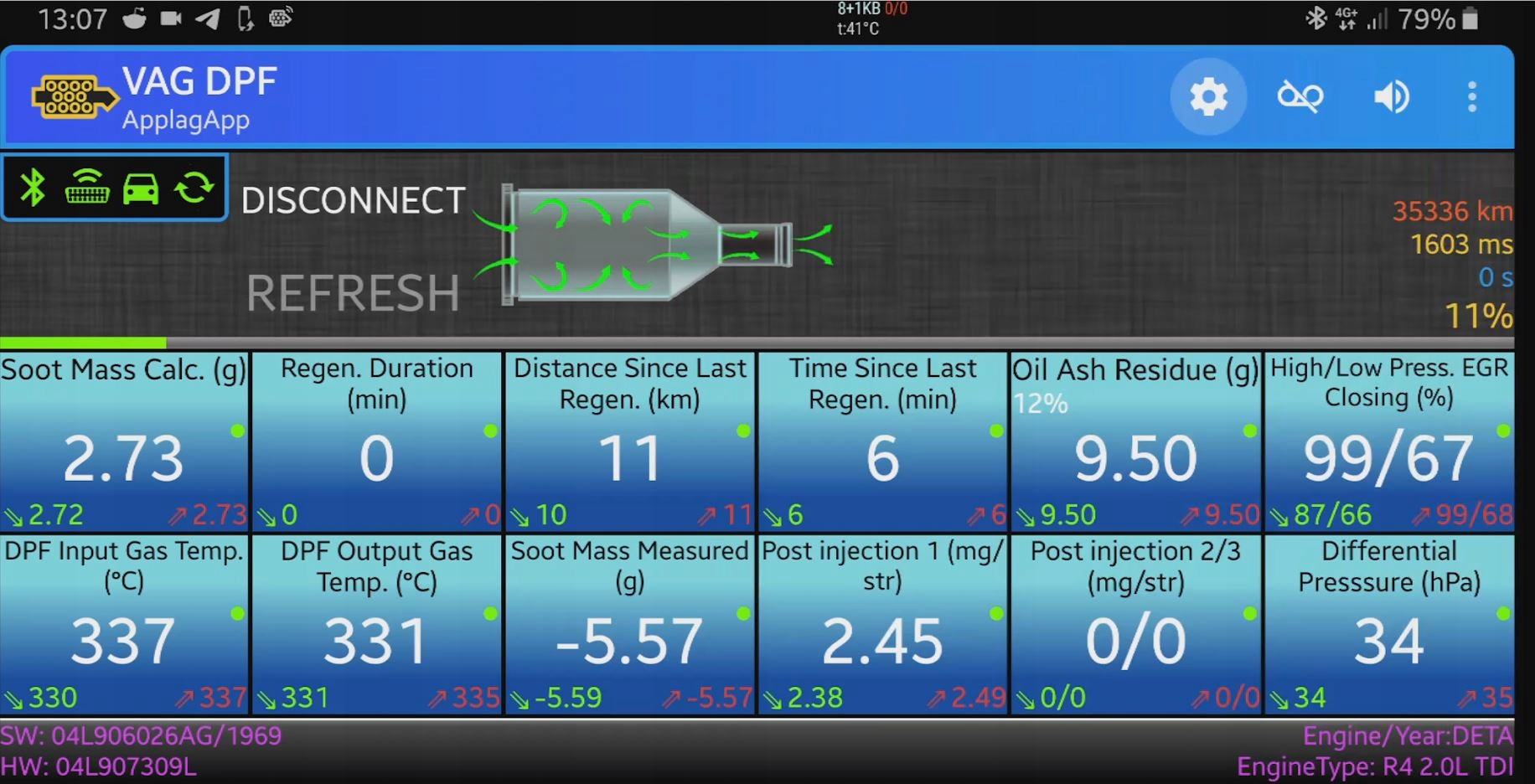This screenshot has height=784, width=1535.
Task: Tap the status bar Bluetooth icon
Action: (1316, 18)
